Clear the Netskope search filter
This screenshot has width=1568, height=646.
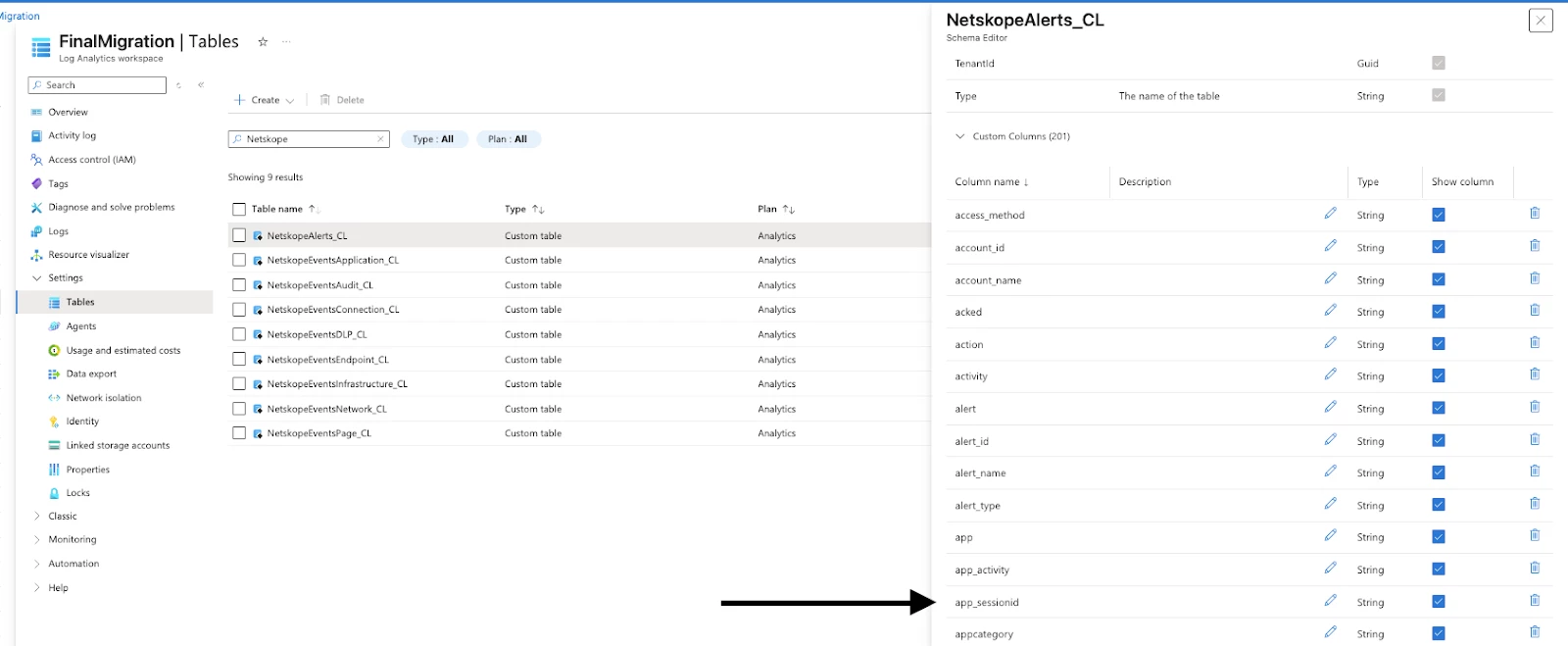pos(380,139)
